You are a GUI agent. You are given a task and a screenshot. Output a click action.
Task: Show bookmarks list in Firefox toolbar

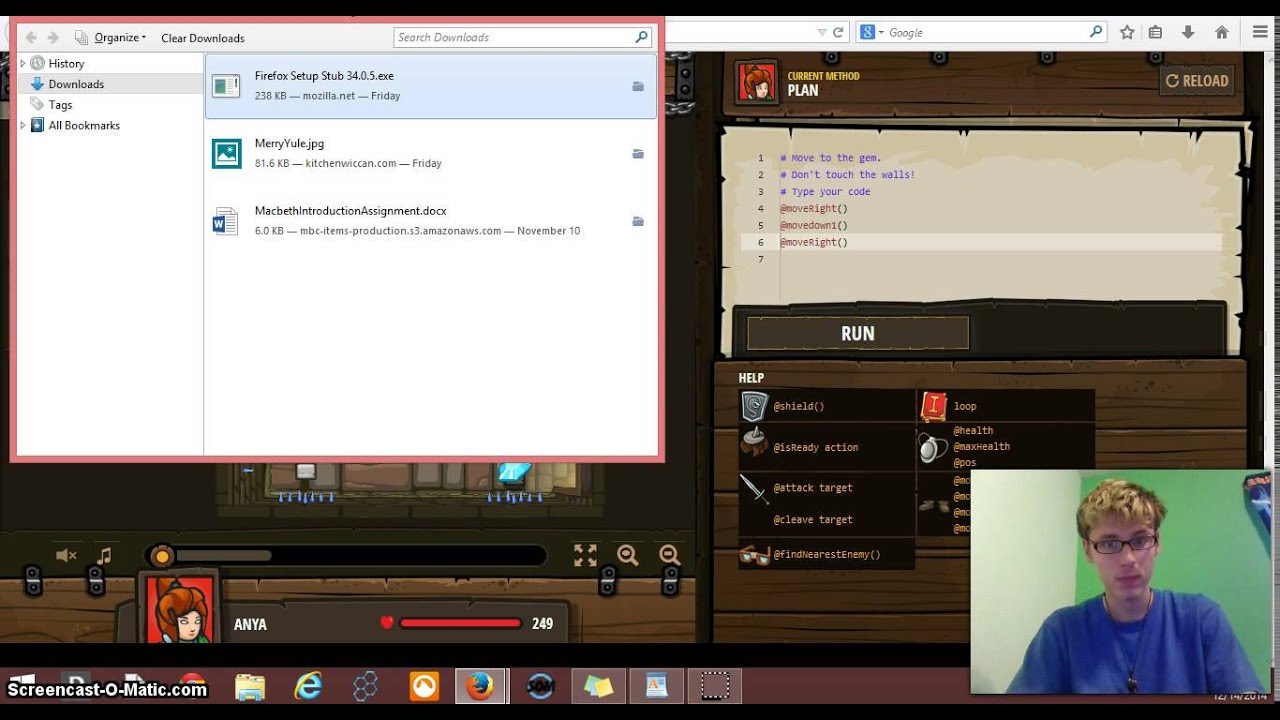(1155, 32)
